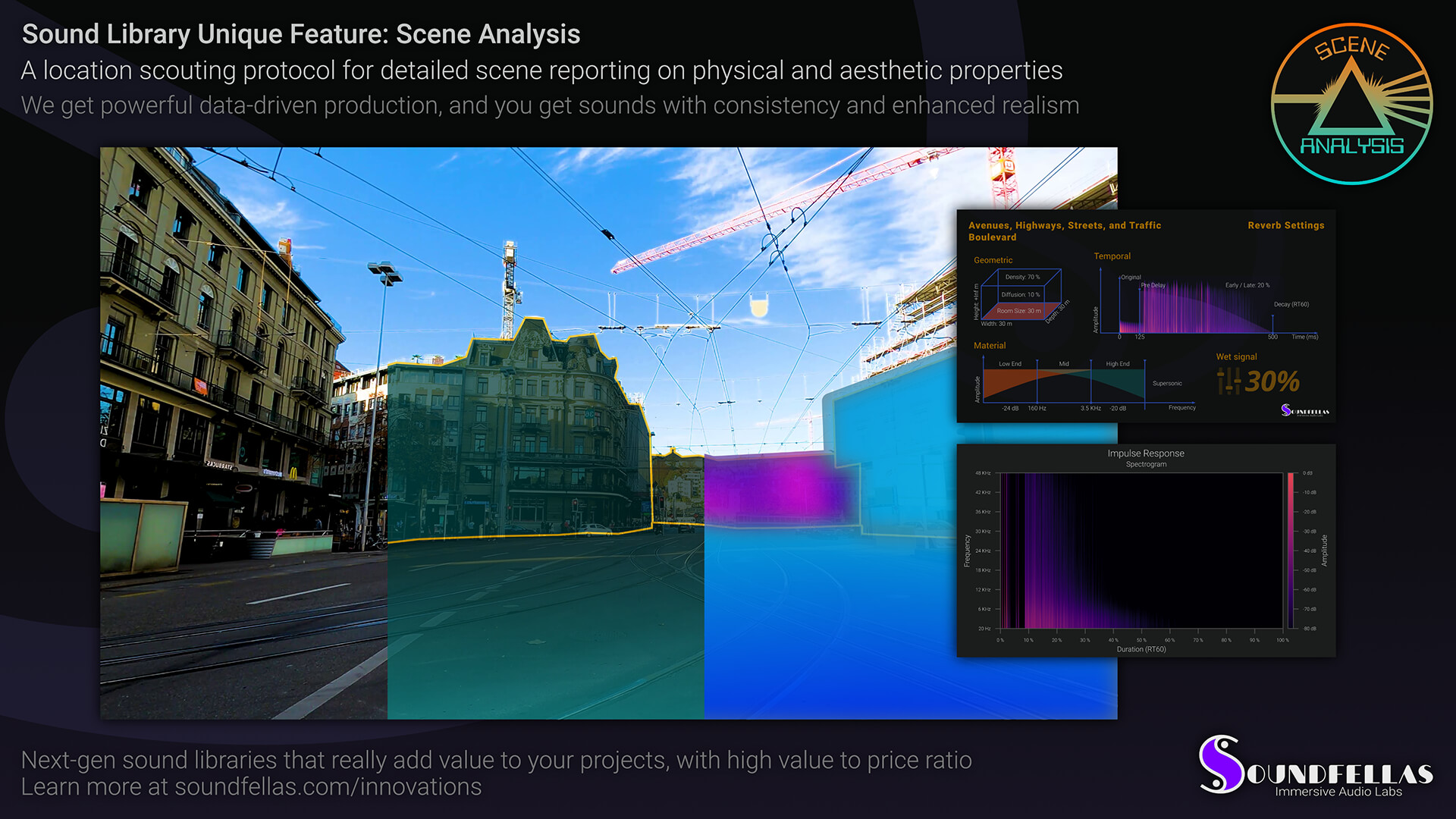Click the Reverb Settings heading
Viewport: 1456px width, 819px height.
pos(1285,225)
